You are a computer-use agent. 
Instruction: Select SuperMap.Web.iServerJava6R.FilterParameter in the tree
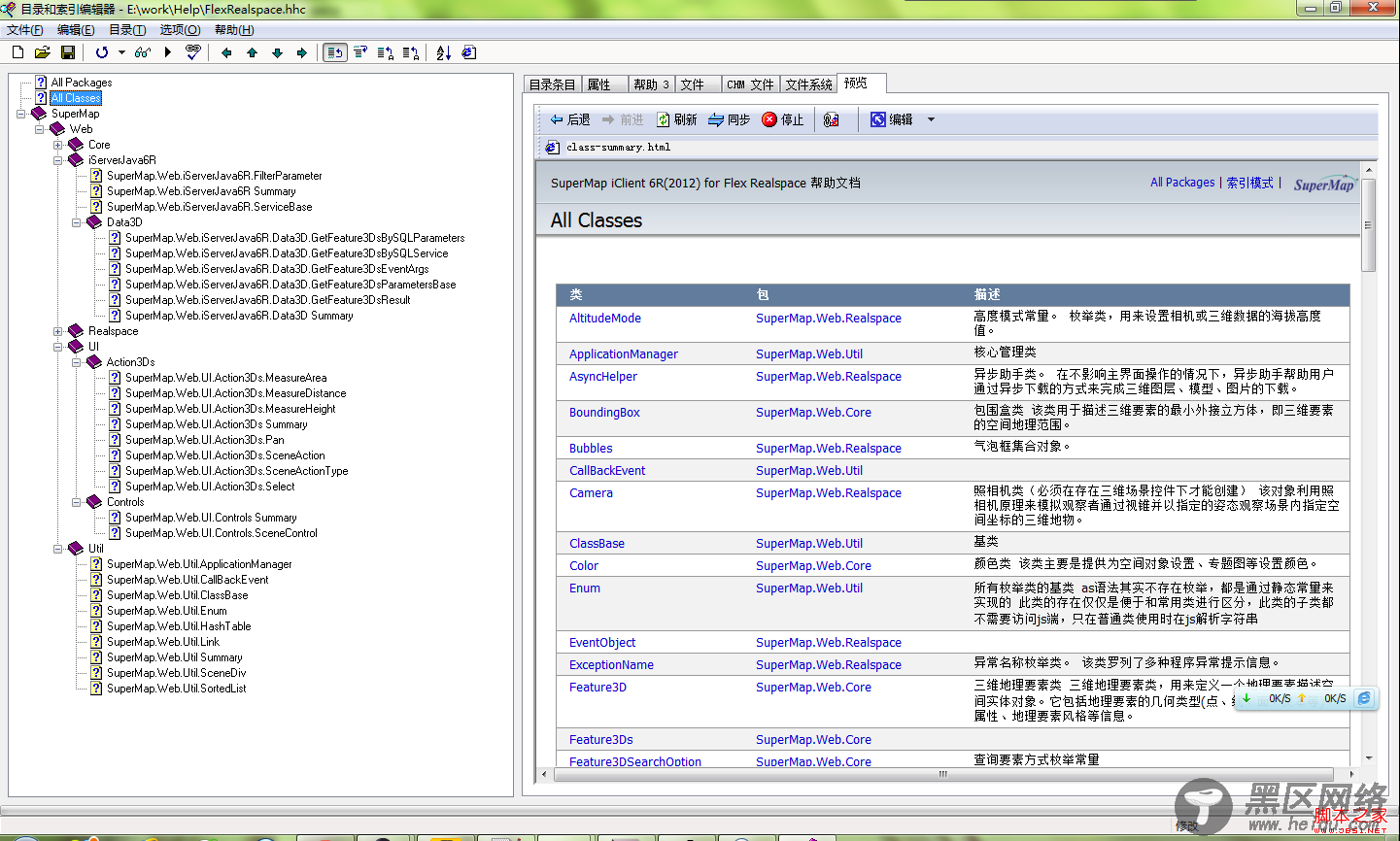pyautogui.click(x=214, y=176)
